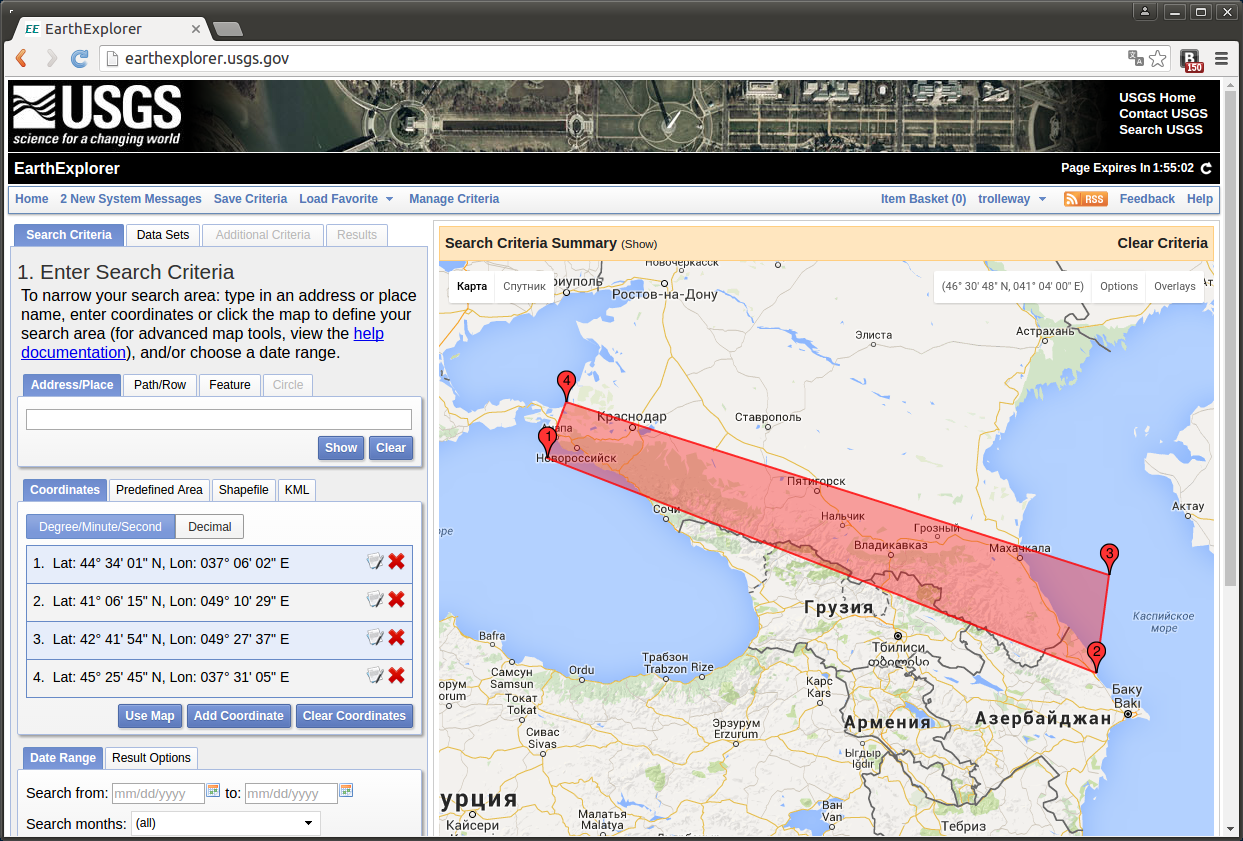Screen dimensions: 1243x841
Task: Open the RSS feed icon
Action: click(x=1085, y=199)
